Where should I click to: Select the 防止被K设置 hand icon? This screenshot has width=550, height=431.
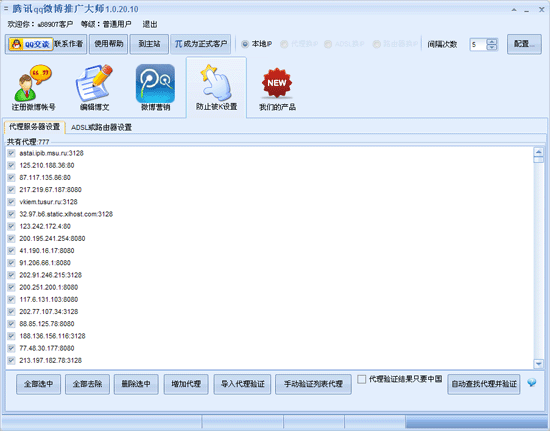point(216,87)
